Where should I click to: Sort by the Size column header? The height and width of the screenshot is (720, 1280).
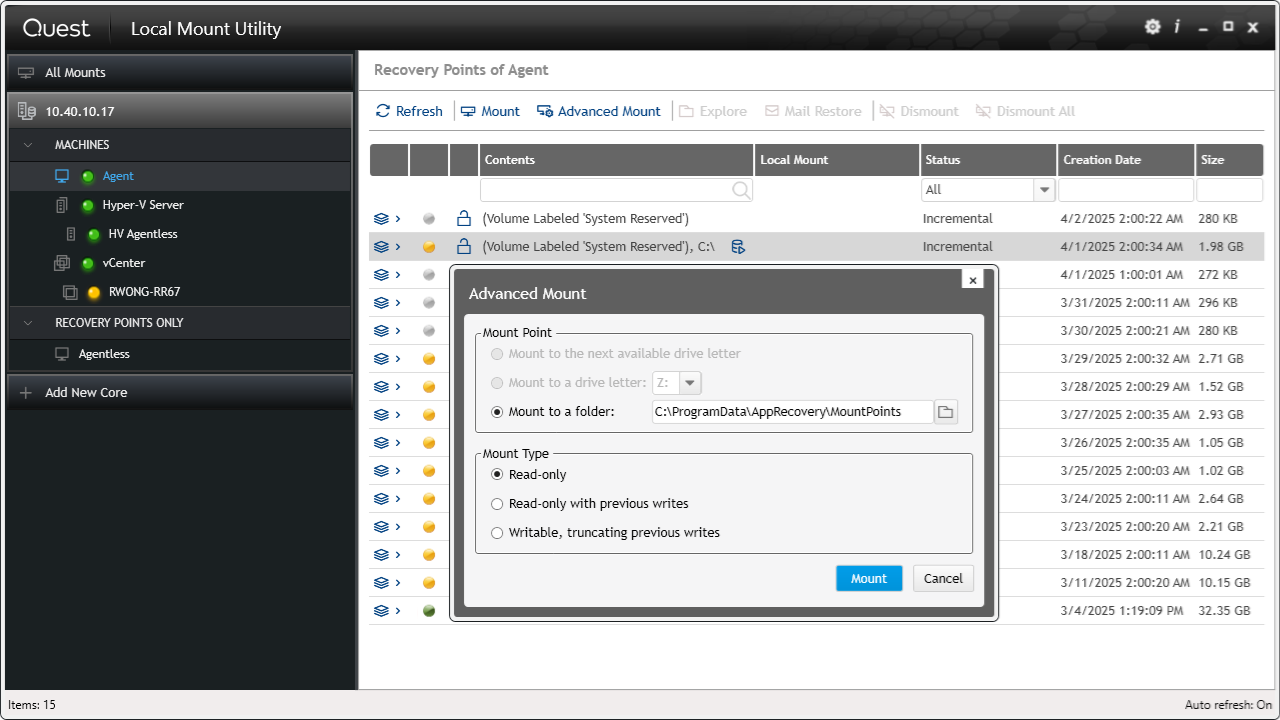click(x=1230, y=160)
